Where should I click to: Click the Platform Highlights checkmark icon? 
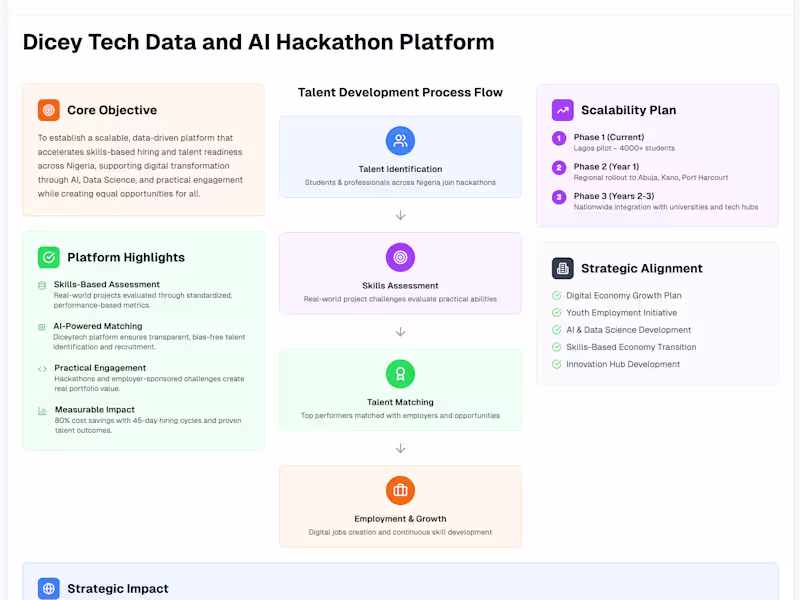tap(49, 257)
